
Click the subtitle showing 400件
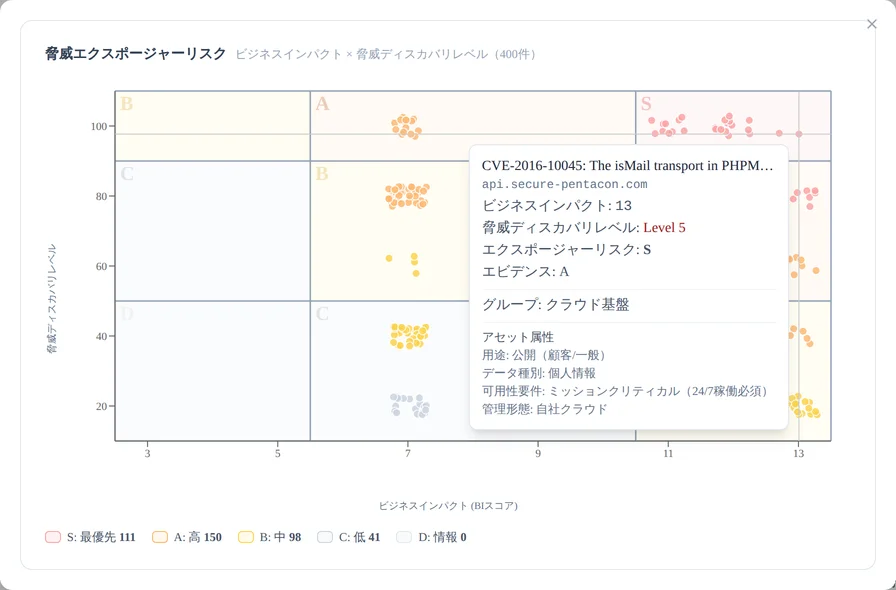click(386, 54)
